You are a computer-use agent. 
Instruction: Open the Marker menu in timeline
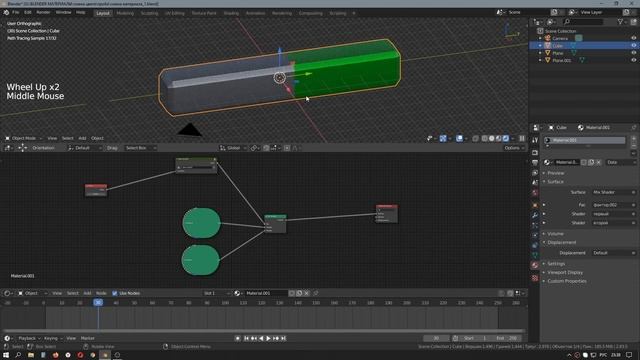(x=87, y=338)
